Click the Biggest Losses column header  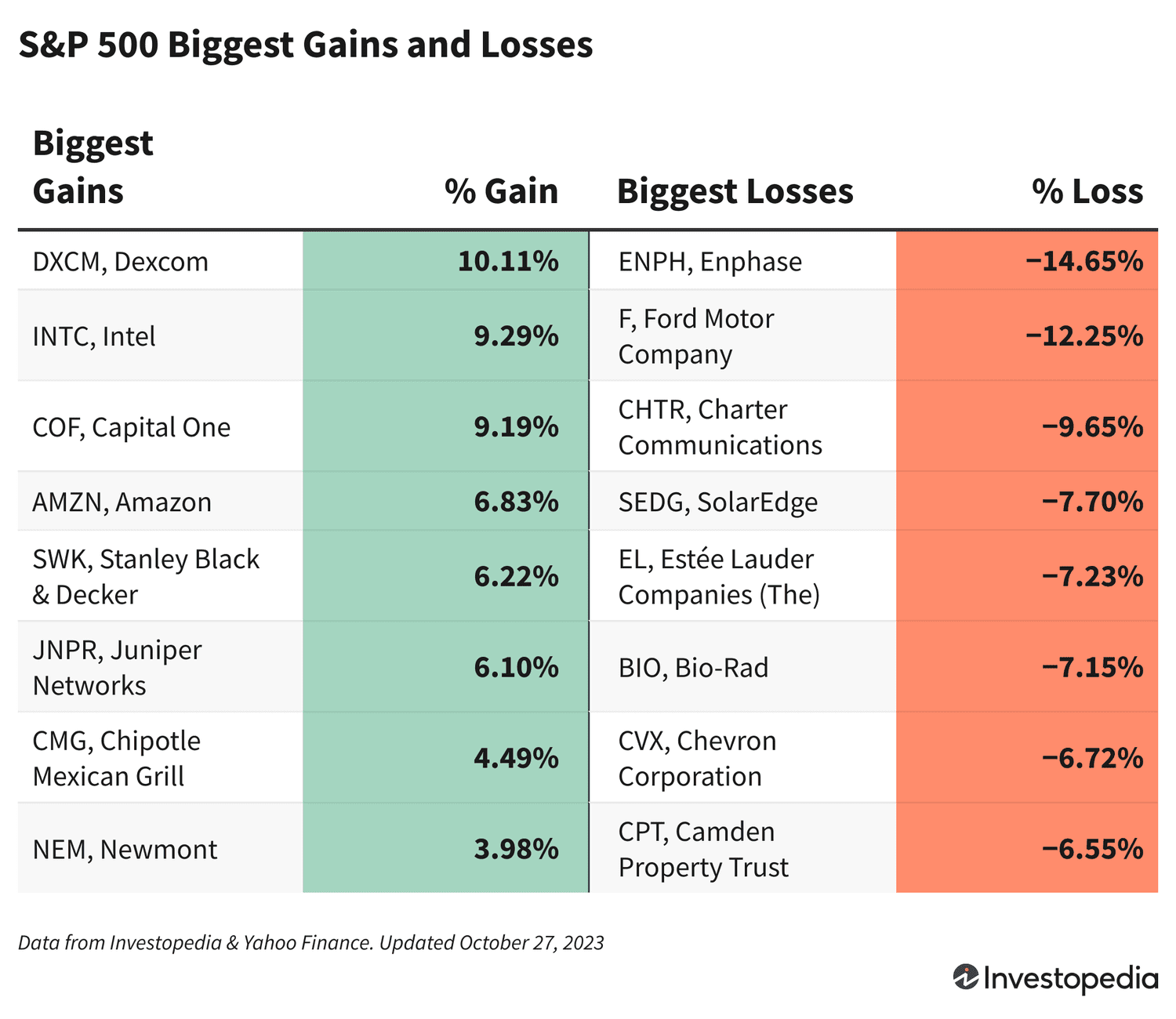click(x=735, y=191)
